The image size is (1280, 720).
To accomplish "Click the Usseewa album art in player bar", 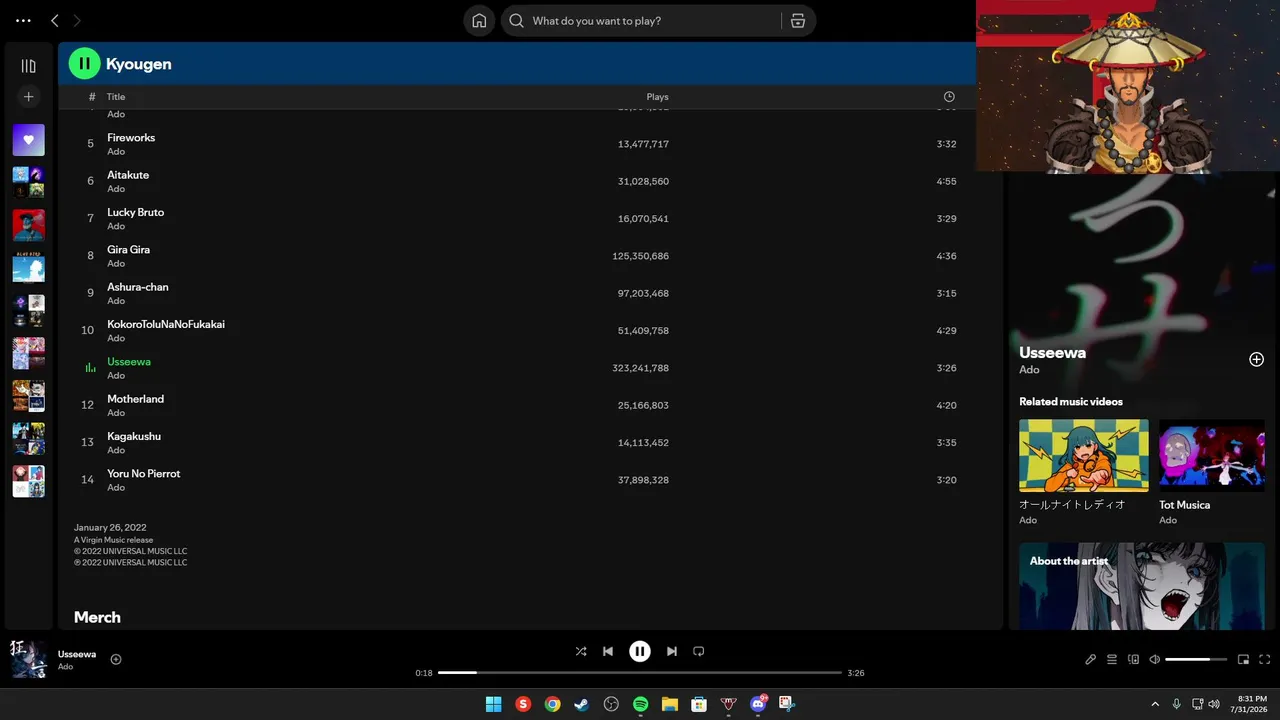I will 29,660.
